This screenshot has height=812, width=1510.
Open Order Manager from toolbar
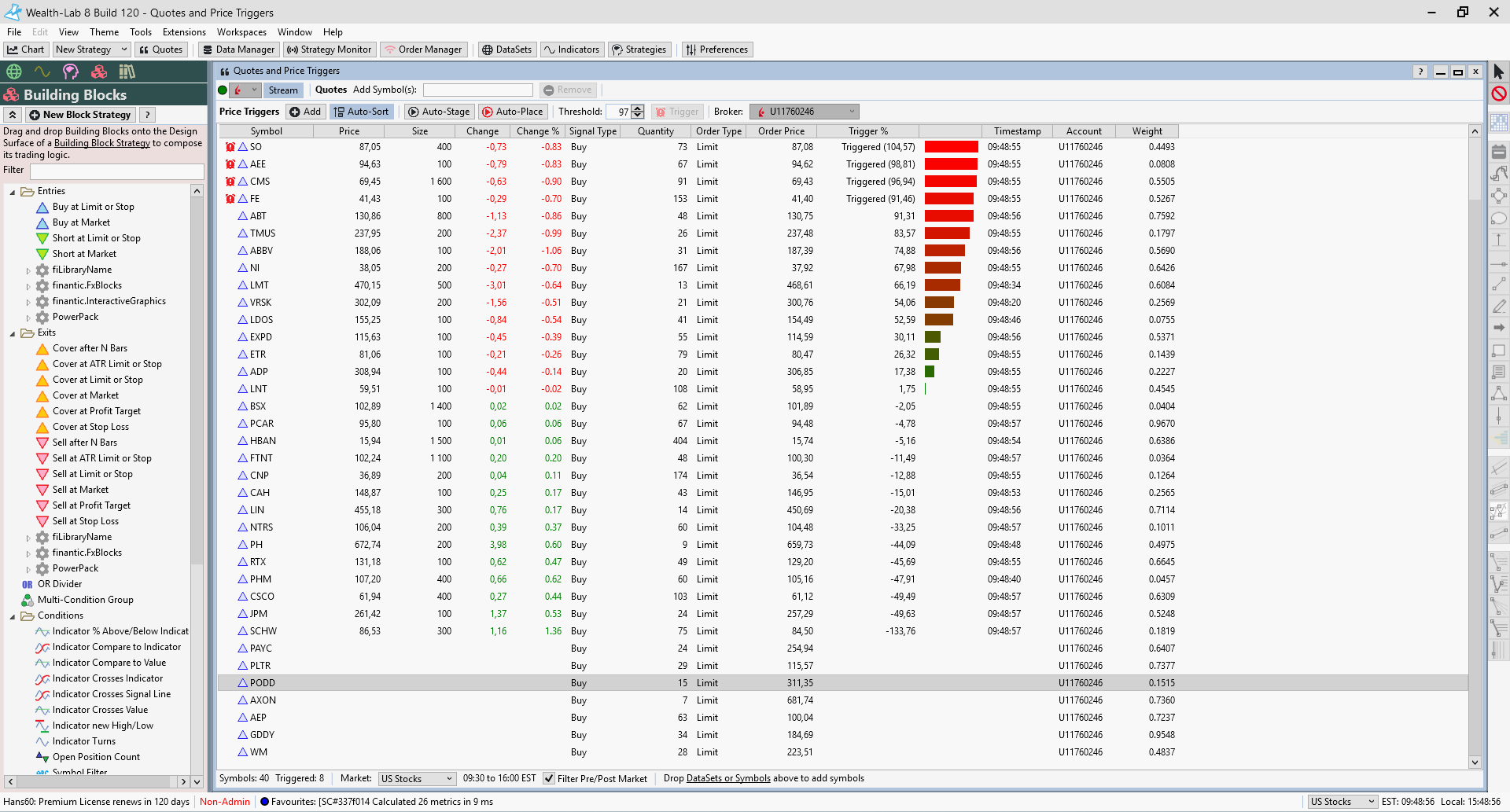point(423,50)
